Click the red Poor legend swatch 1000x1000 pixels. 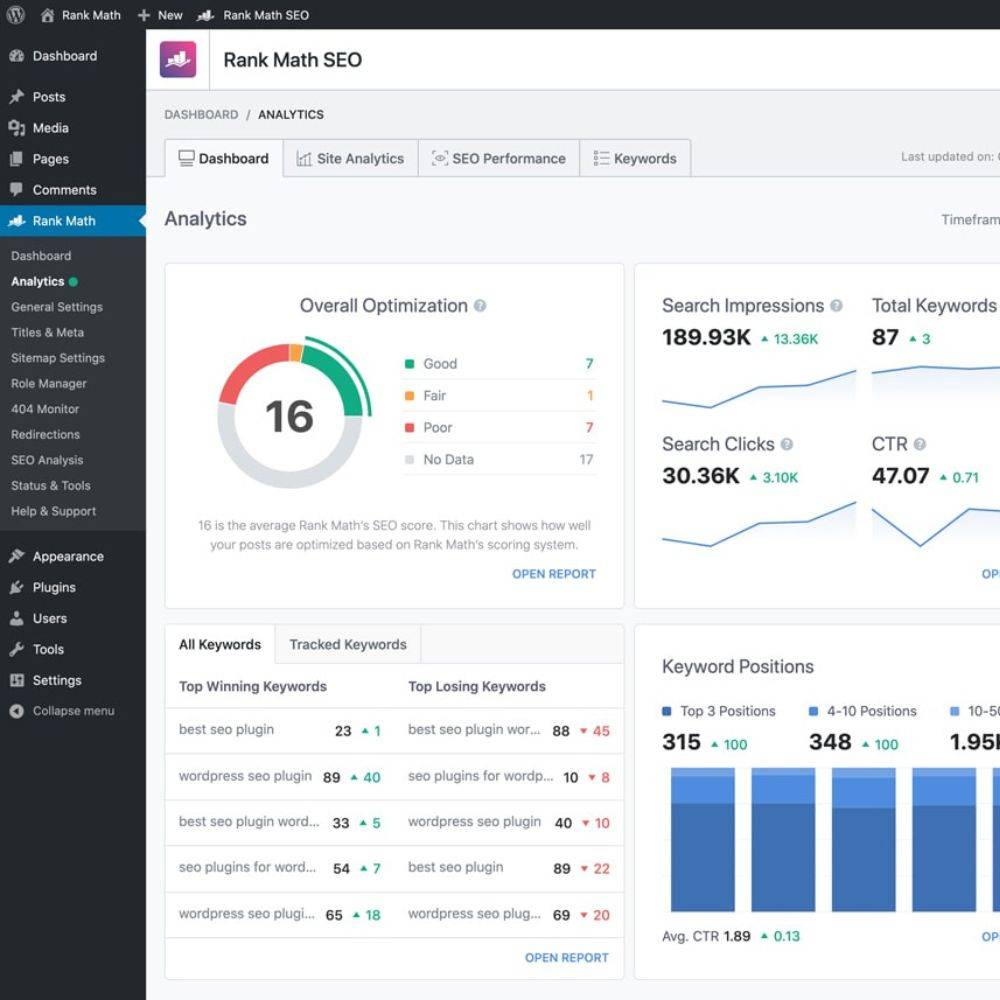point(409,428)
